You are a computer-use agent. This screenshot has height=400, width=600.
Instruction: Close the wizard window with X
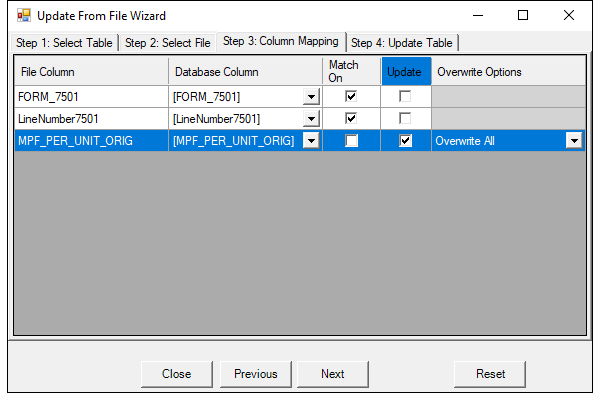pos(569,15)
